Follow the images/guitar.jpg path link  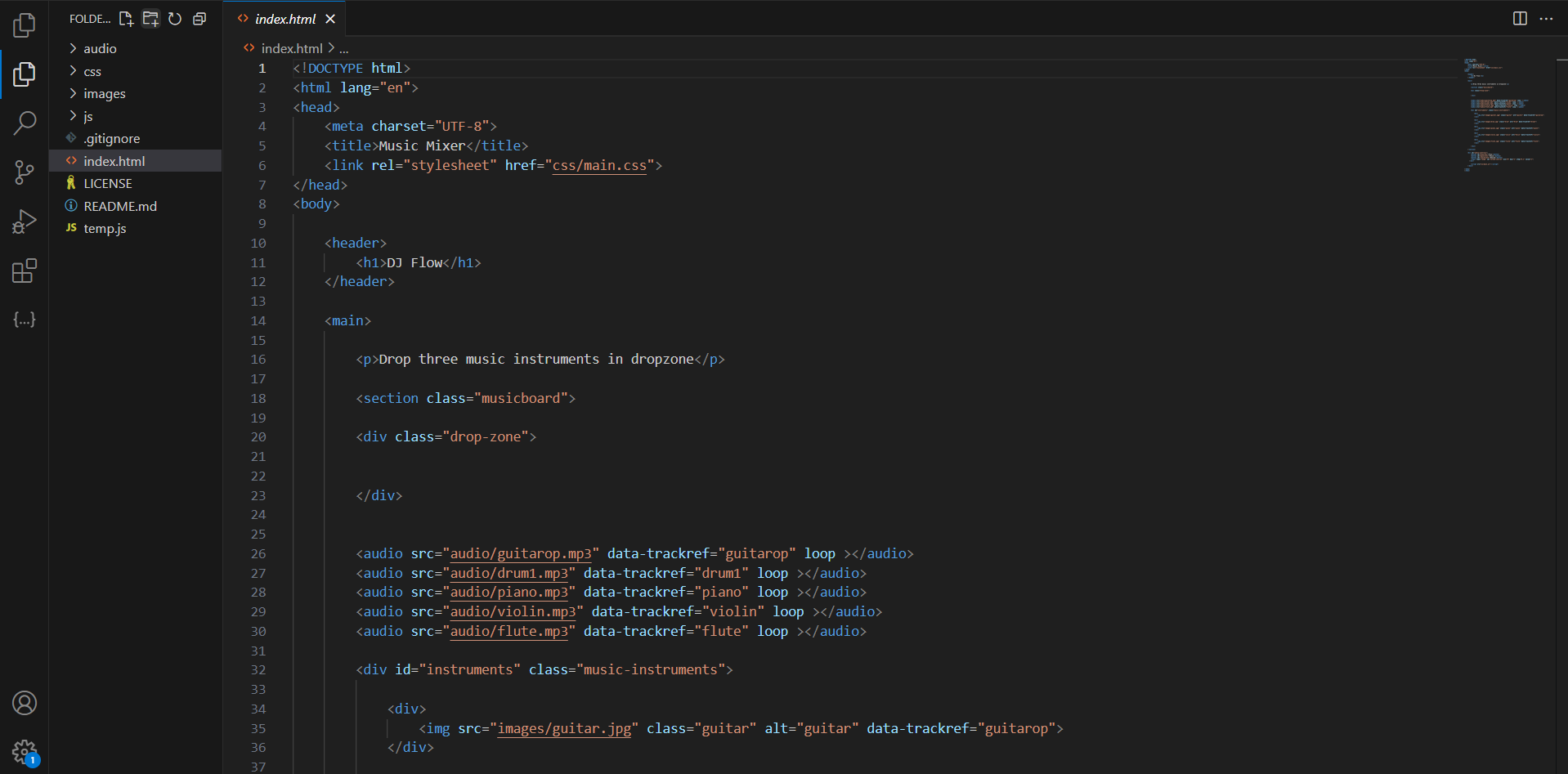point(565,728)
